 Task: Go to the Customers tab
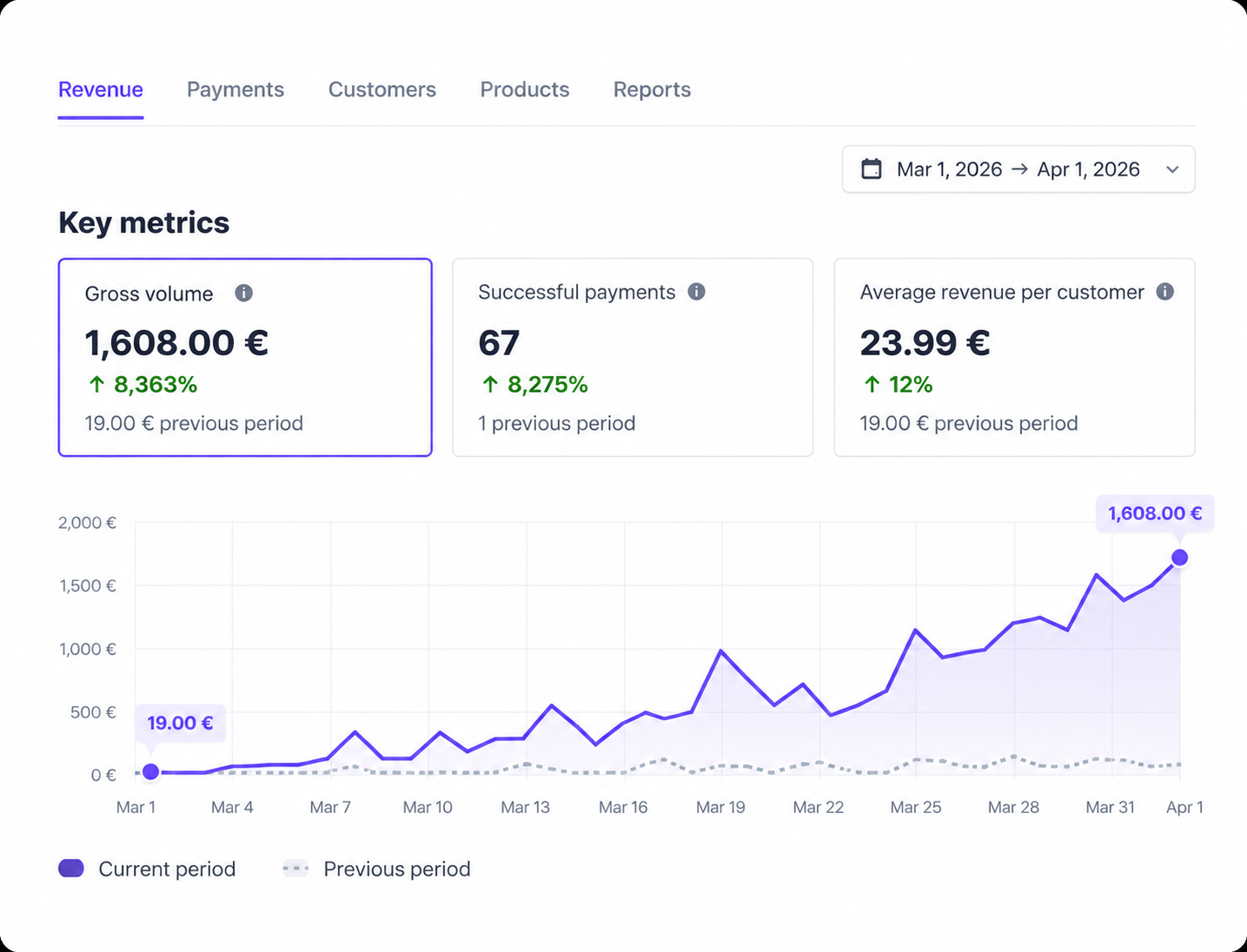tap(382, 89)
